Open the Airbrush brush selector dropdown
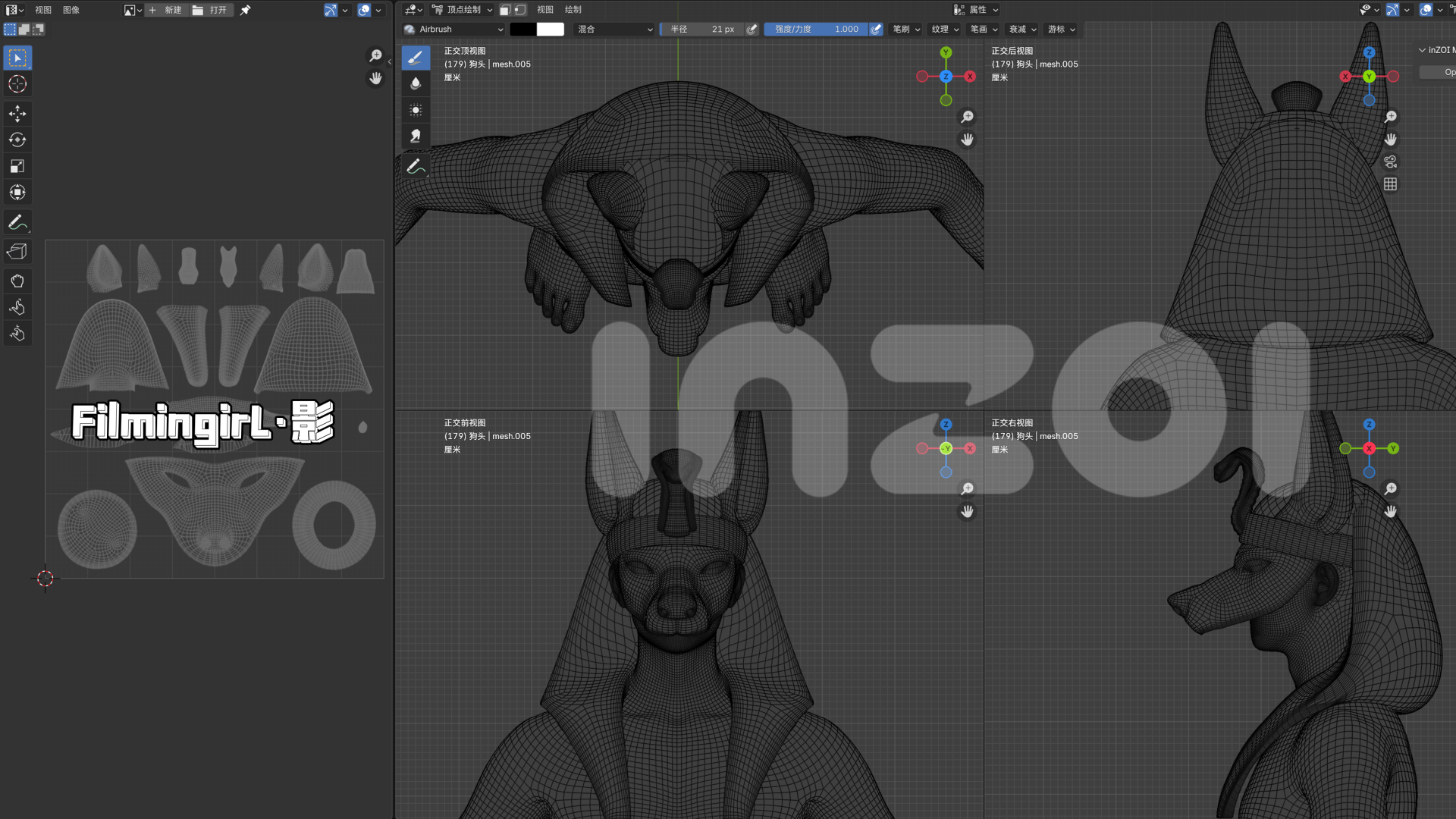The height and width of the screenshot is (819, 1456). pos(453,30)
